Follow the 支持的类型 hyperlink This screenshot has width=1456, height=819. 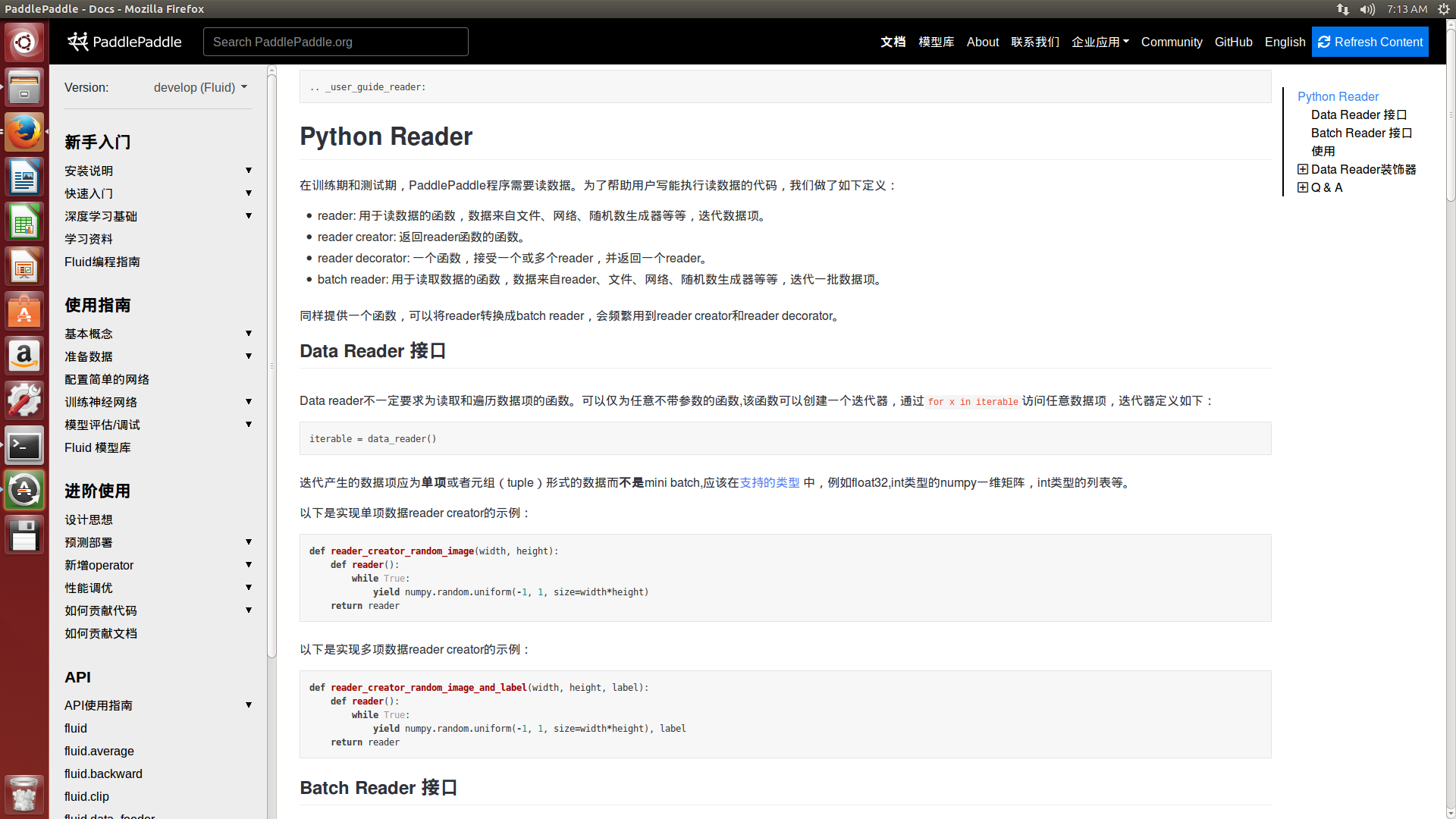click(x=769, y=482)
